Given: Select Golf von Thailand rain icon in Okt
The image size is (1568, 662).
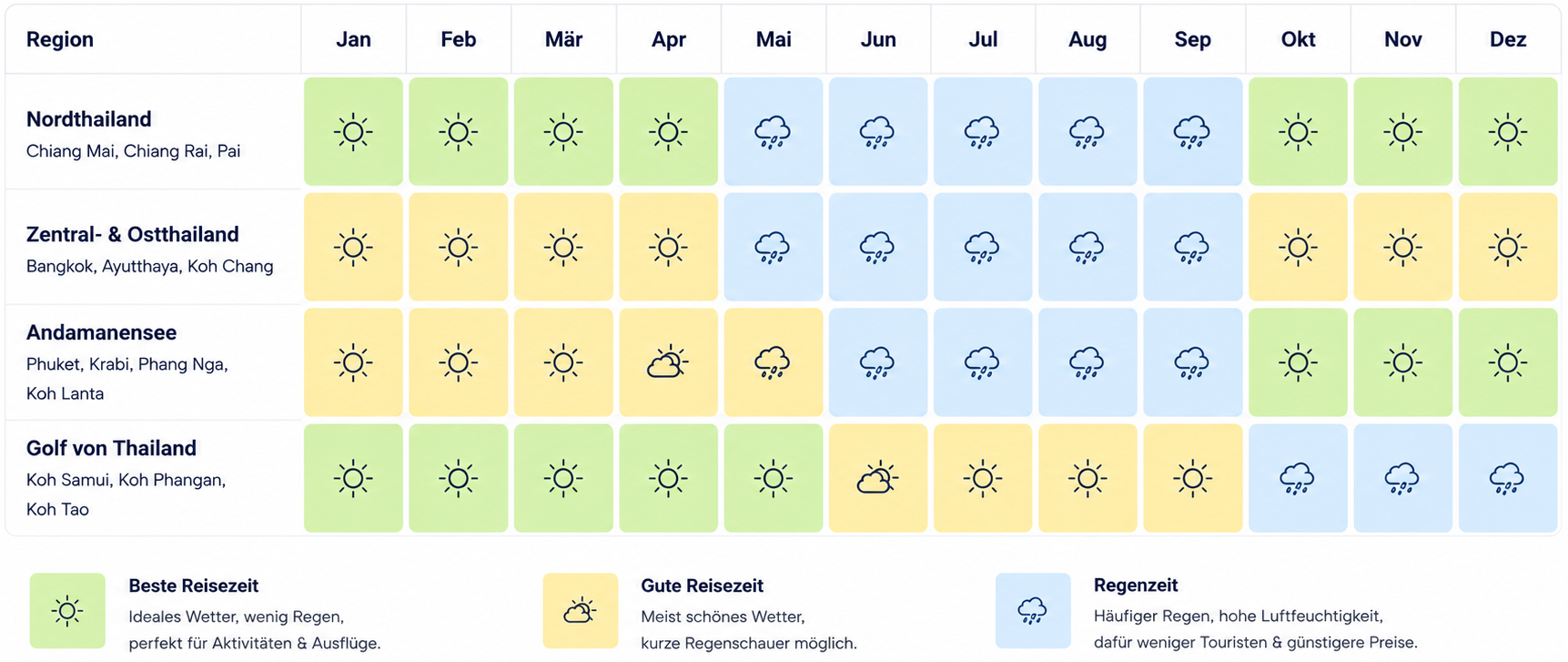Looking at the screenshot, I should click(x=1298, y=478).
